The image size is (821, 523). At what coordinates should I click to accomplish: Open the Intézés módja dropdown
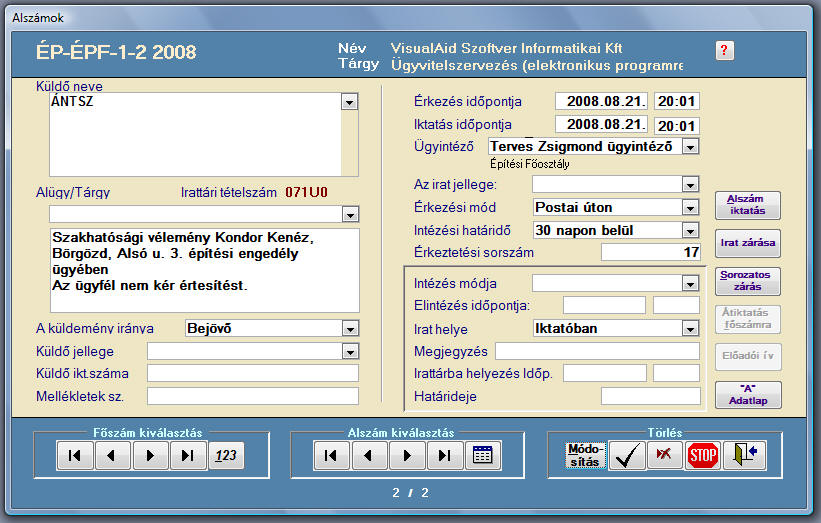691,284
